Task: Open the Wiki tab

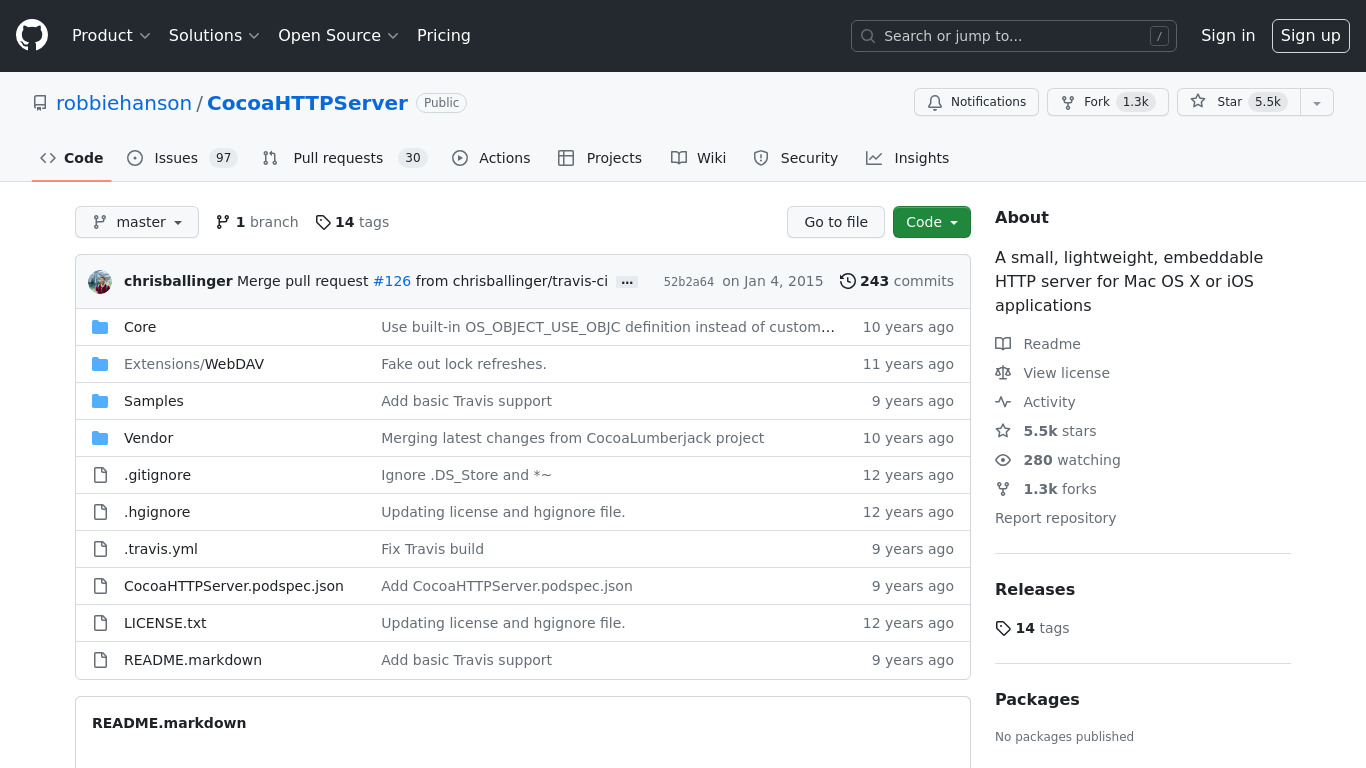Action: point(699,158)
